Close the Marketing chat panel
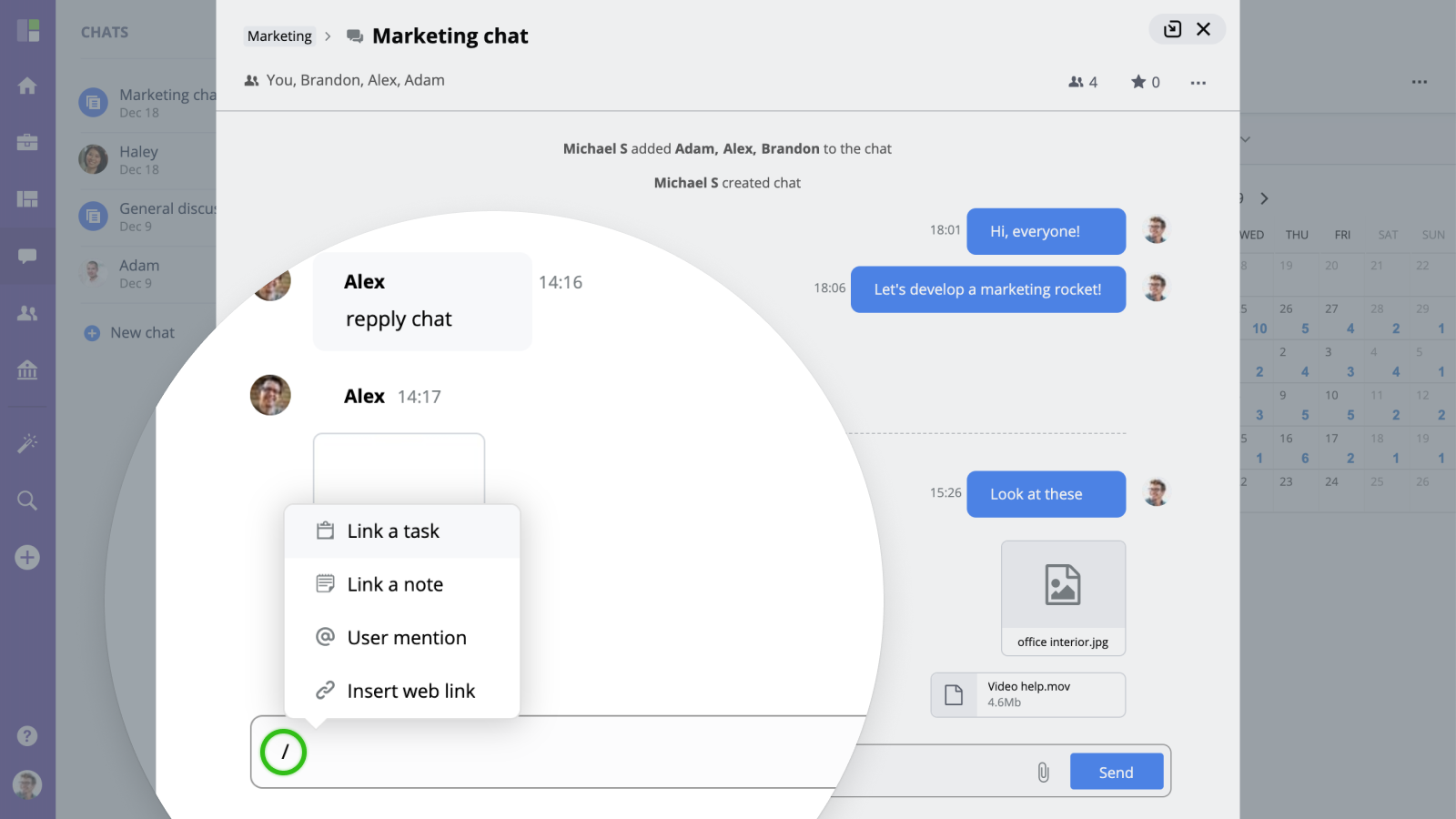Image resolution: width=1456 pixels, height=819 pixels. click(1203, 29)
